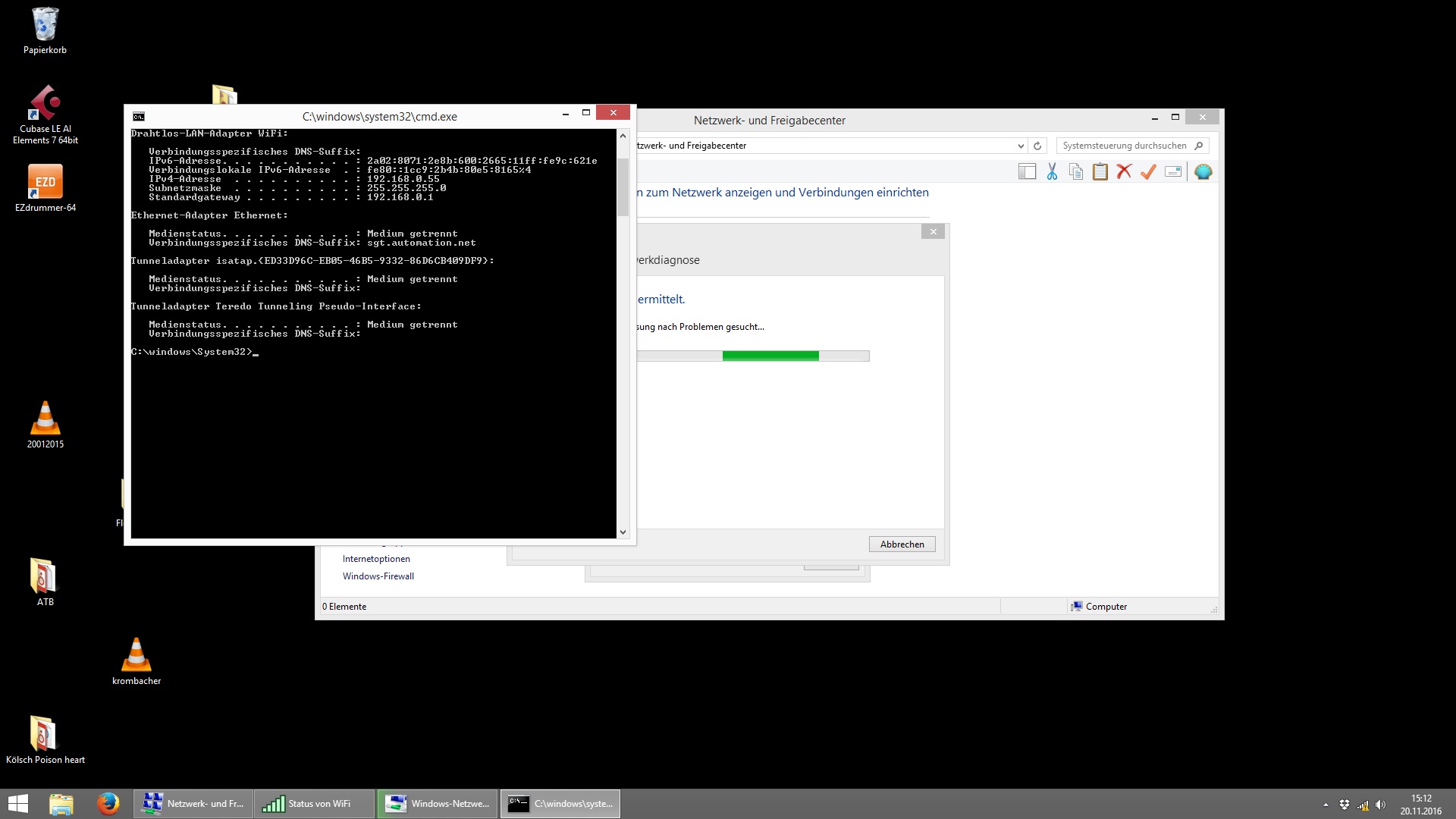Click the red X Delete toolbar icon

pyautogui.click(x=1124, y=172)
